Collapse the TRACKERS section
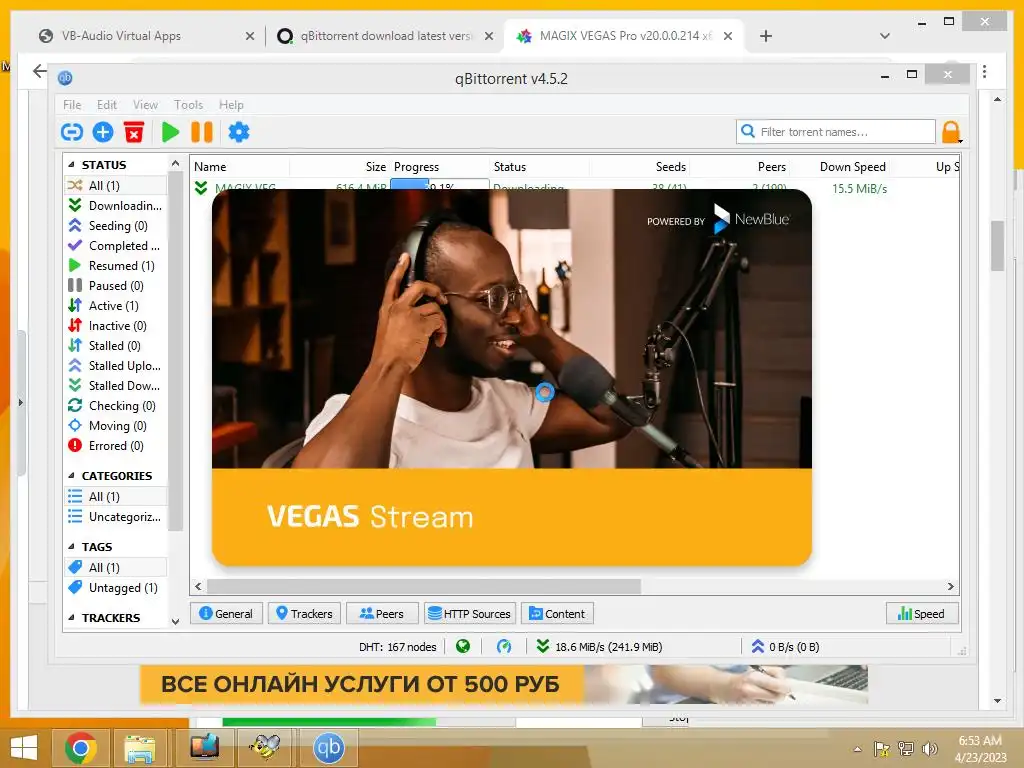 (x=71, y=618)
